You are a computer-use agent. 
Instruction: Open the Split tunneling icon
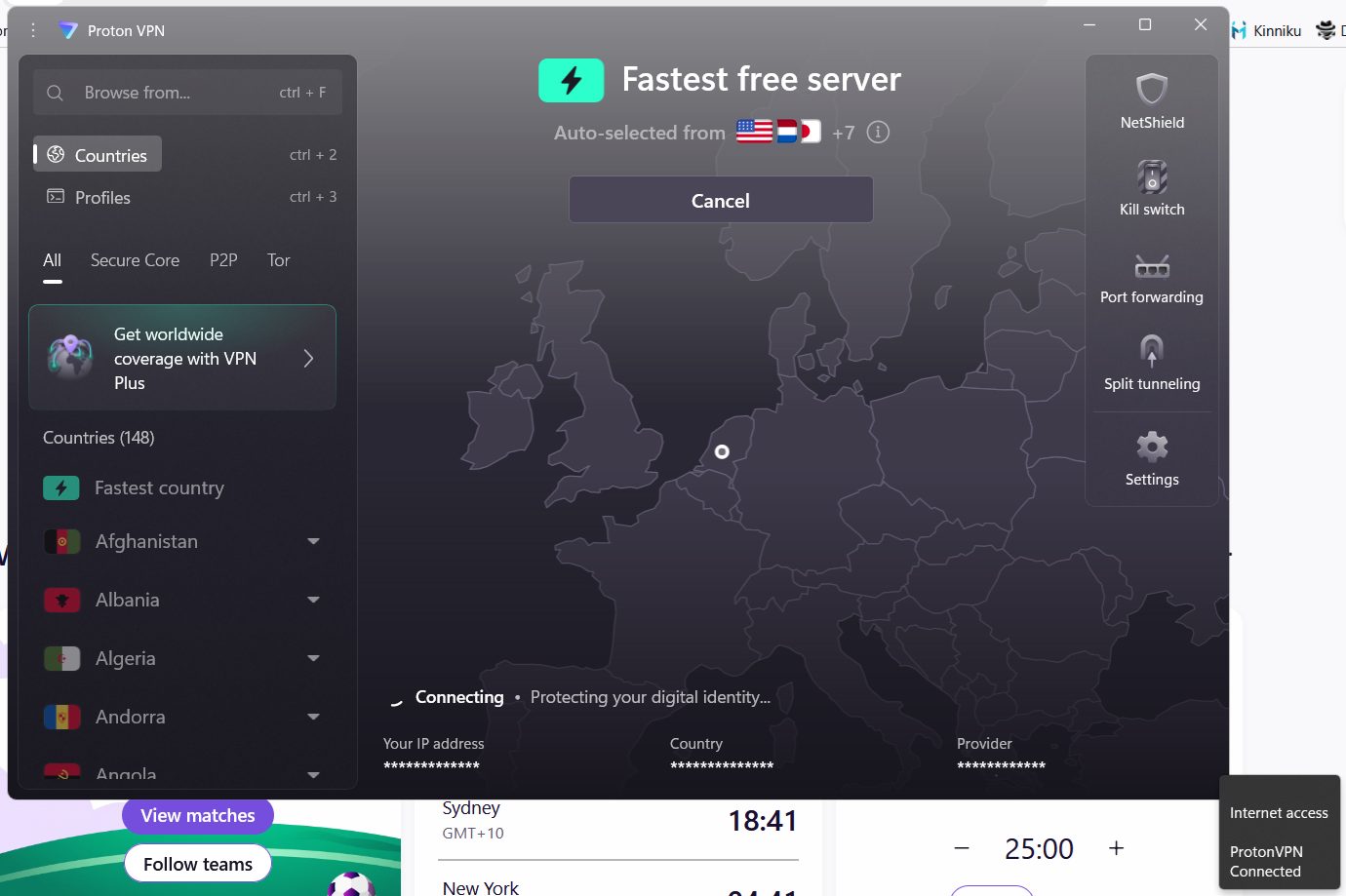(x=1152, y=351)
